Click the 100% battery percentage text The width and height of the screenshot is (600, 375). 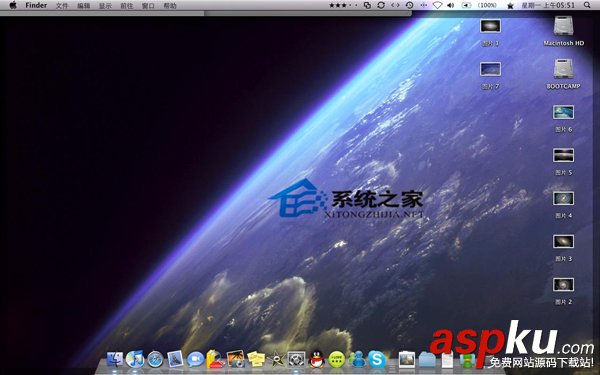(488, 5)
